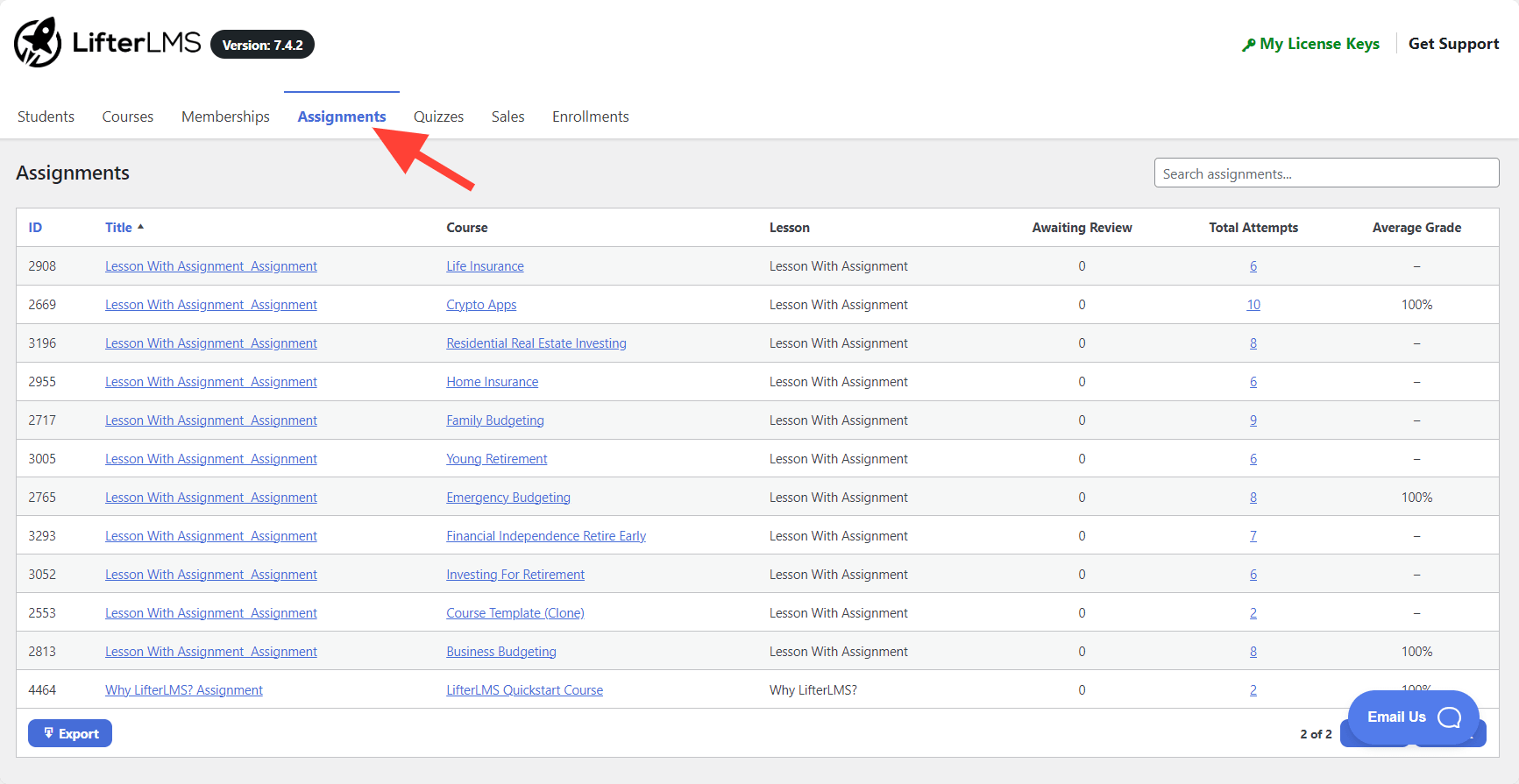
Task: Open assignment title in row ID 3293
Action: [x=211, y=536]
